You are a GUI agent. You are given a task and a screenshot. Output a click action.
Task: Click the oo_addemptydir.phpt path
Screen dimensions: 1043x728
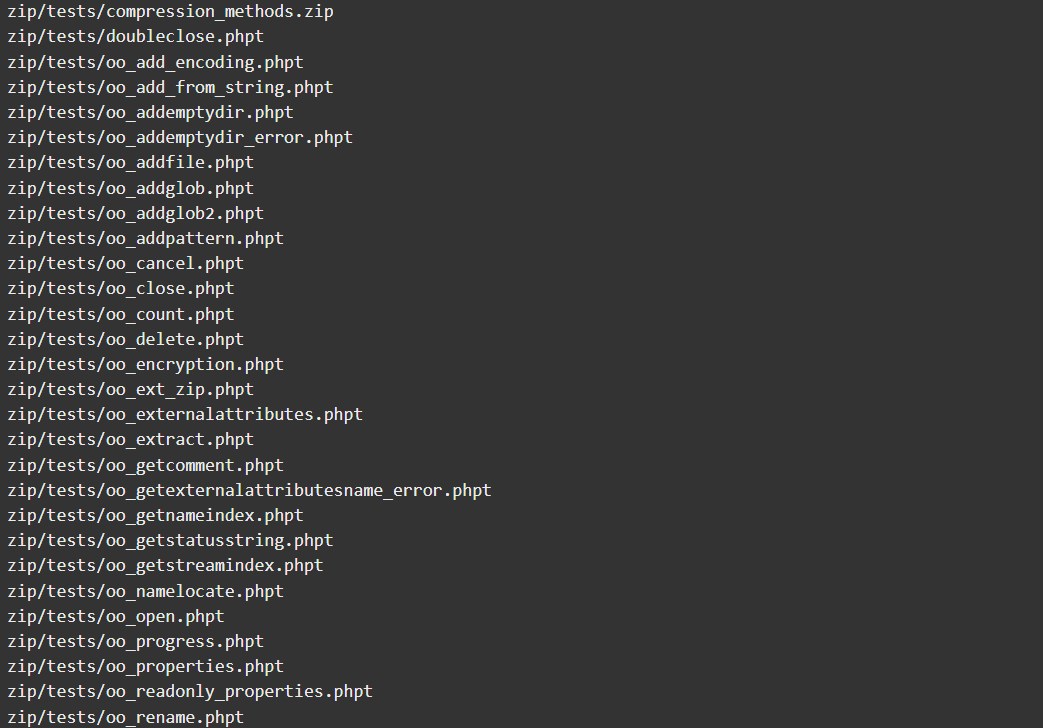pyautogui.click(x=150, y=112)
